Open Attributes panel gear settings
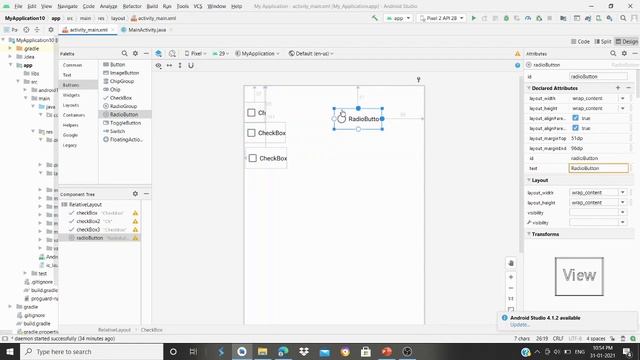Screen dimensions: 640x360 tap(624, 53)
